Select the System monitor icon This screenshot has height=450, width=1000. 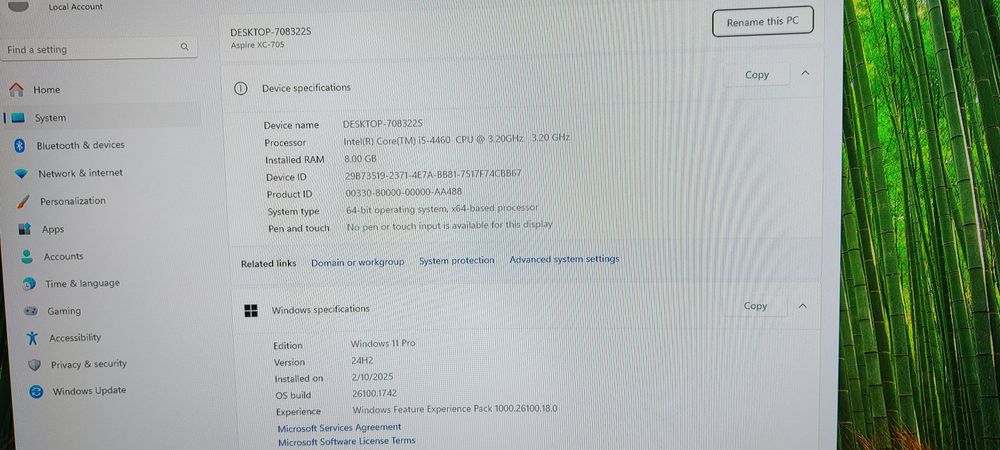(x=18, y=118)
